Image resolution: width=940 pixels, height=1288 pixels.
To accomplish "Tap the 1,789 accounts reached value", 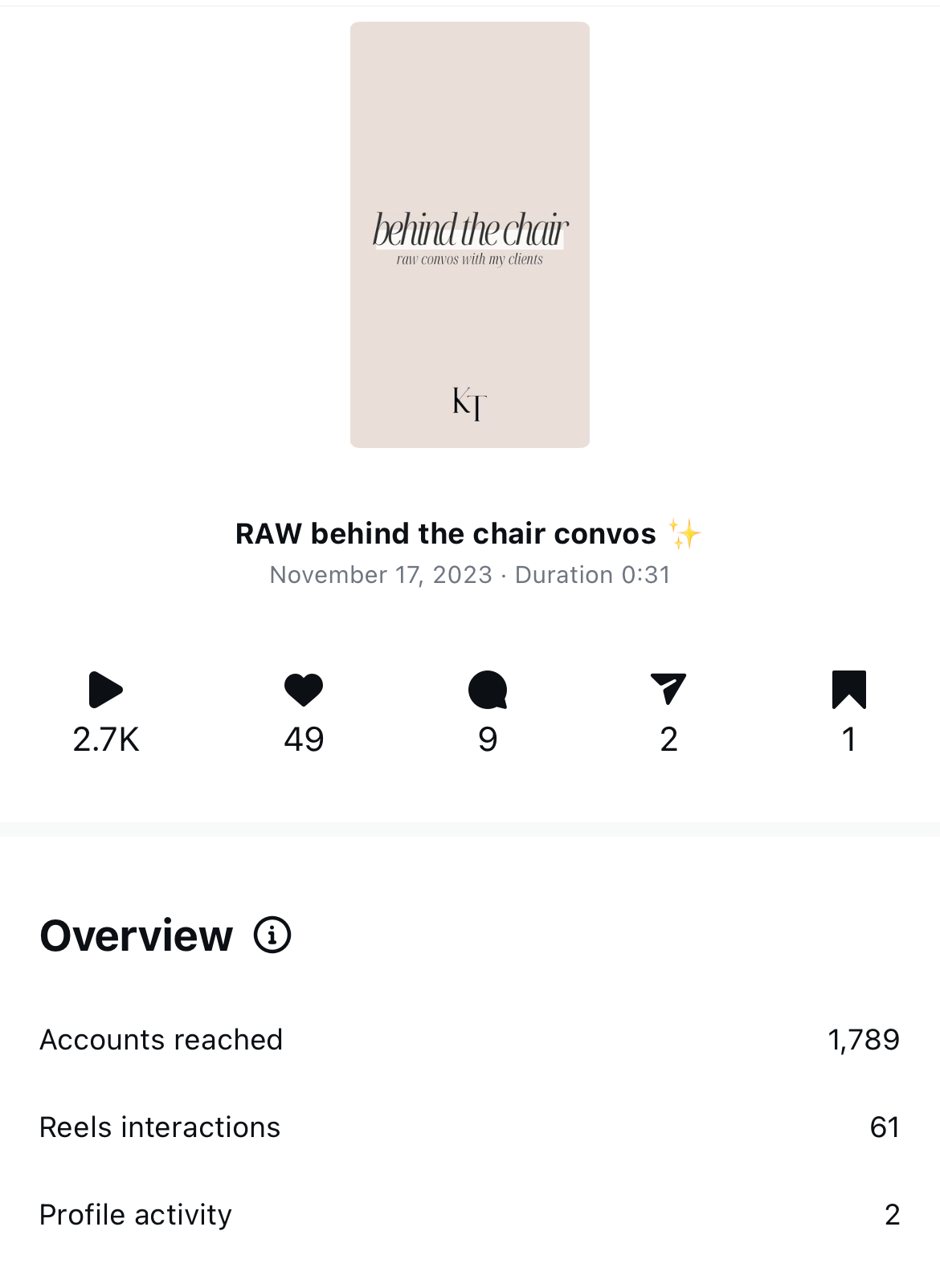I will 864,1040.
